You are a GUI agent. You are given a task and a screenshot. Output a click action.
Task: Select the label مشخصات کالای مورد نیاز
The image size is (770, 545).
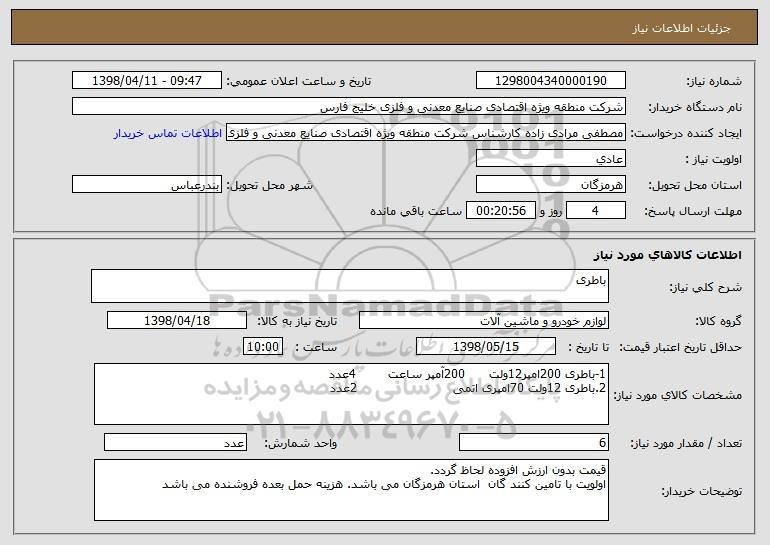tap(678, 395)
